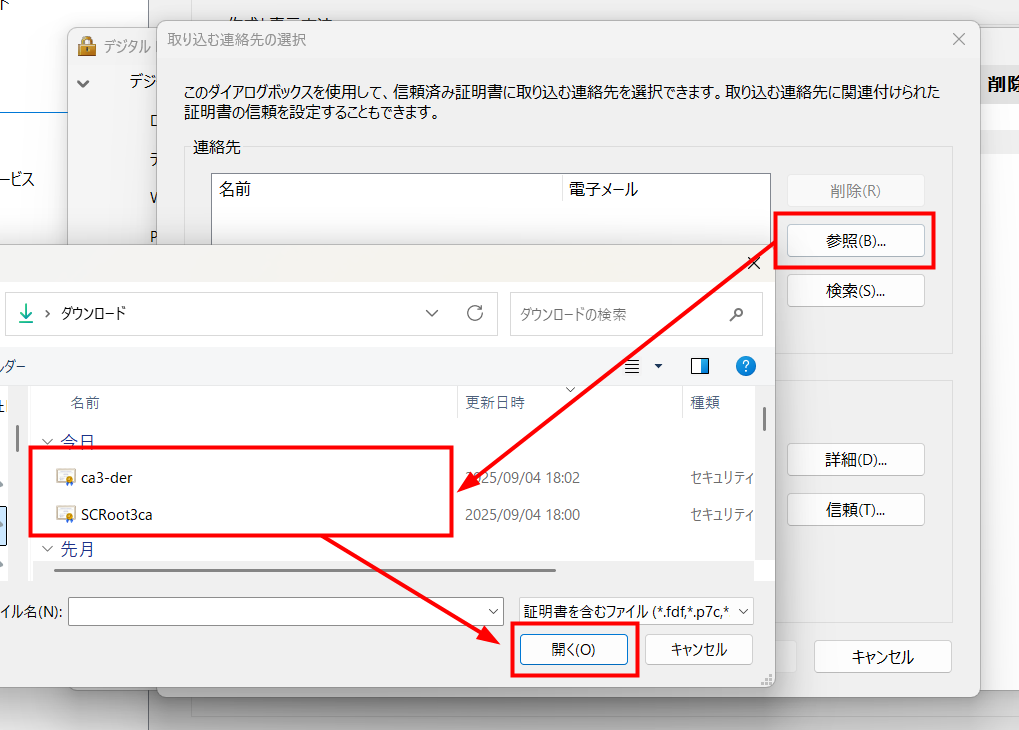
Task: Click the green download folder icon
Action: [26, 313]
